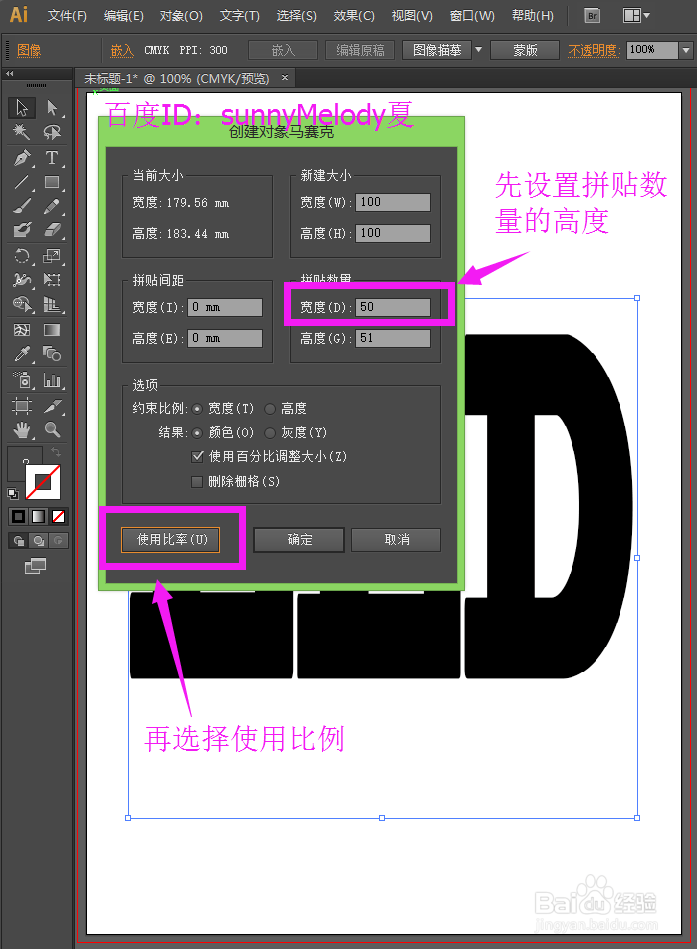Apply Gradient via the gradient swatch button
This screenshot has width=697, height=949.
click(x=39, y=516)
